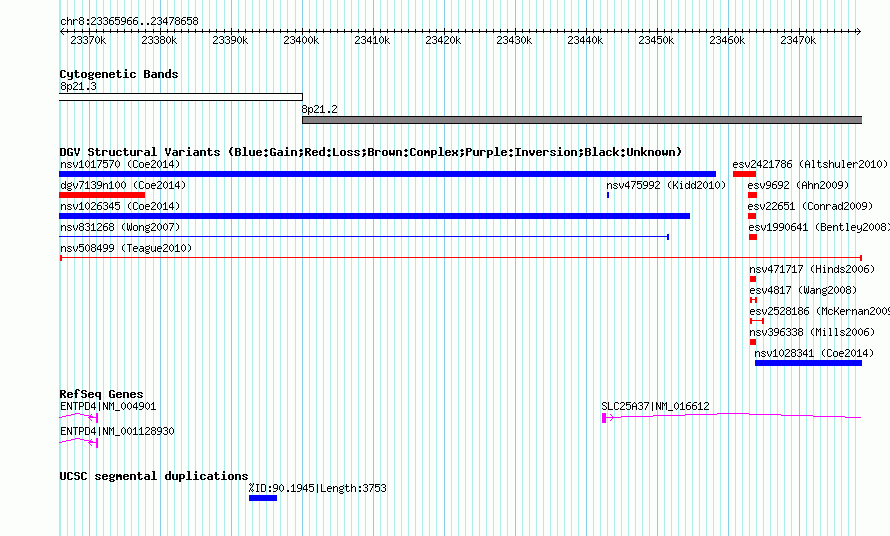
Task: Open the esv1990641 (Bentley2008) variant label
Action: coord(818,227)
